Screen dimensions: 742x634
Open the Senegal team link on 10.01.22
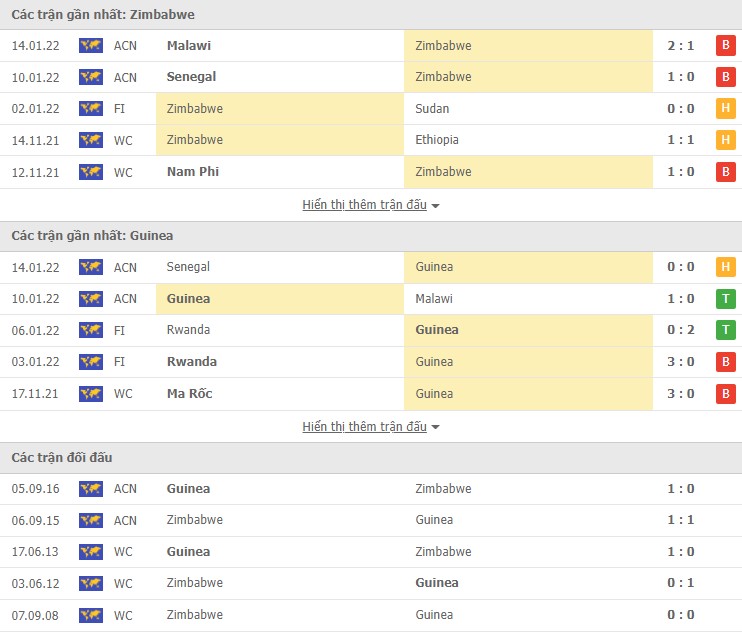193,77
